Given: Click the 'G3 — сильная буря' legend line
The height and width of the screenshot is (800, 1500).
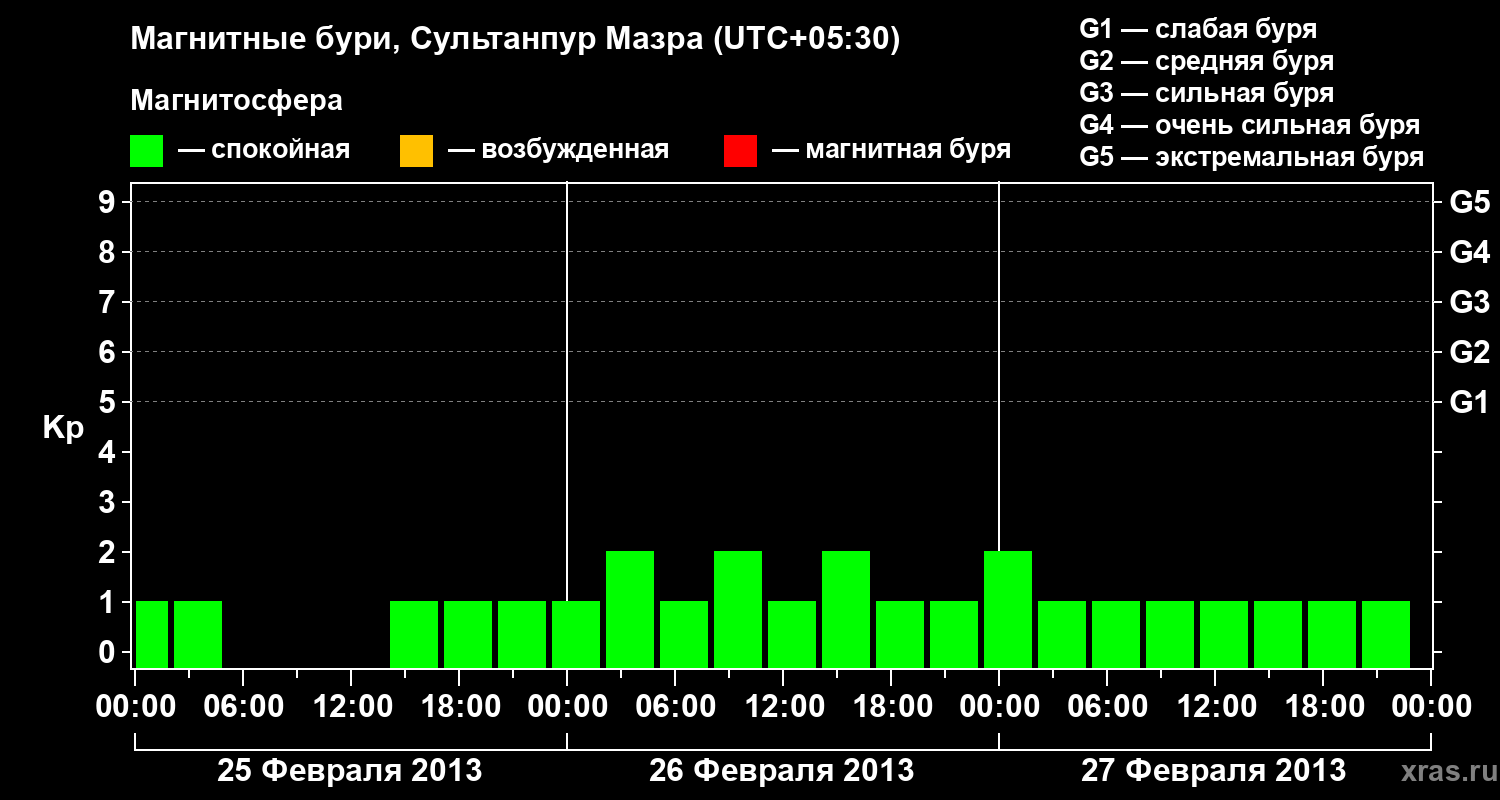Looking at the screenshot, I should pyautogui.click(x=1207, y=93).
